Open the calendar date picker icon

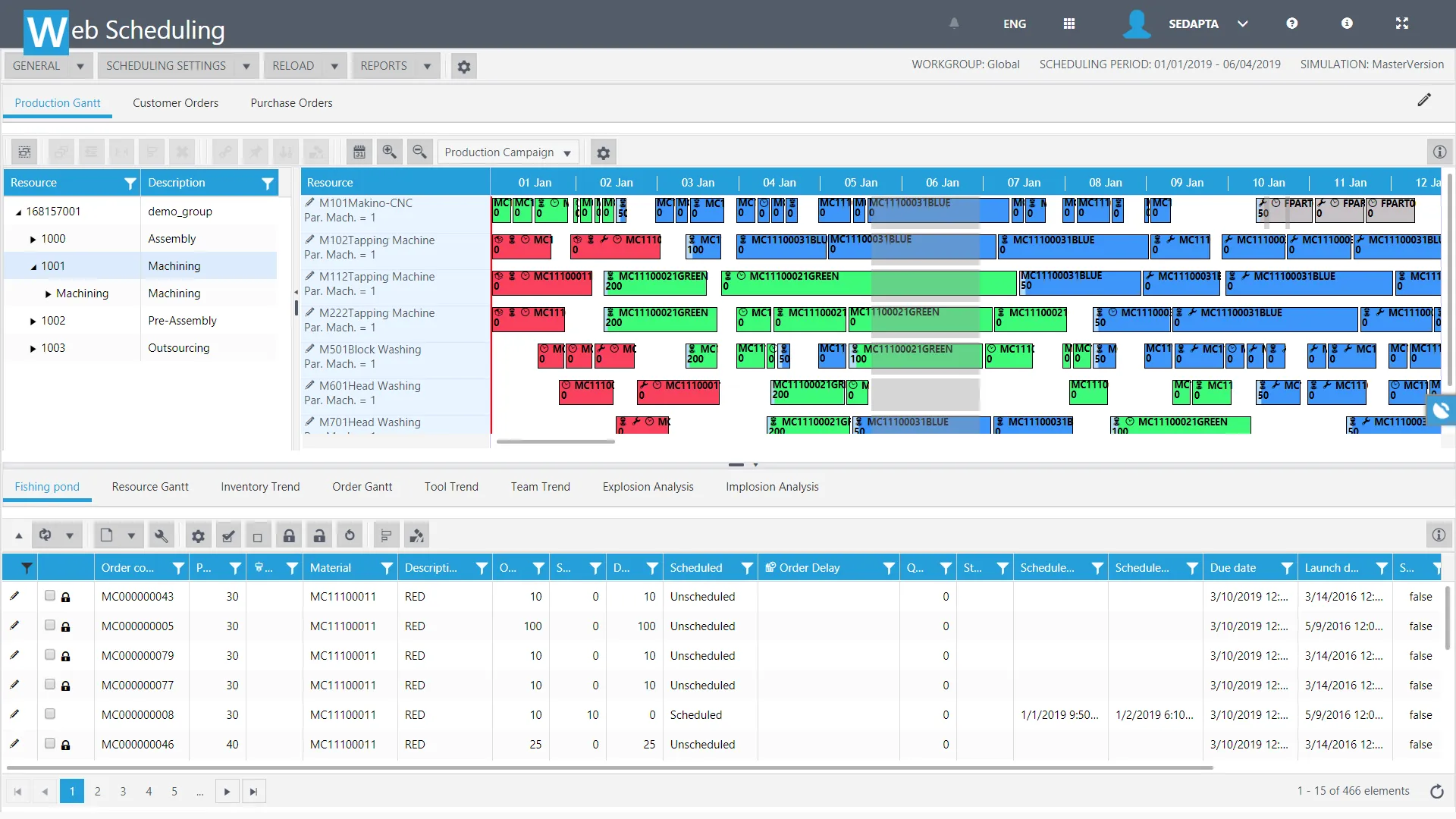359,152
